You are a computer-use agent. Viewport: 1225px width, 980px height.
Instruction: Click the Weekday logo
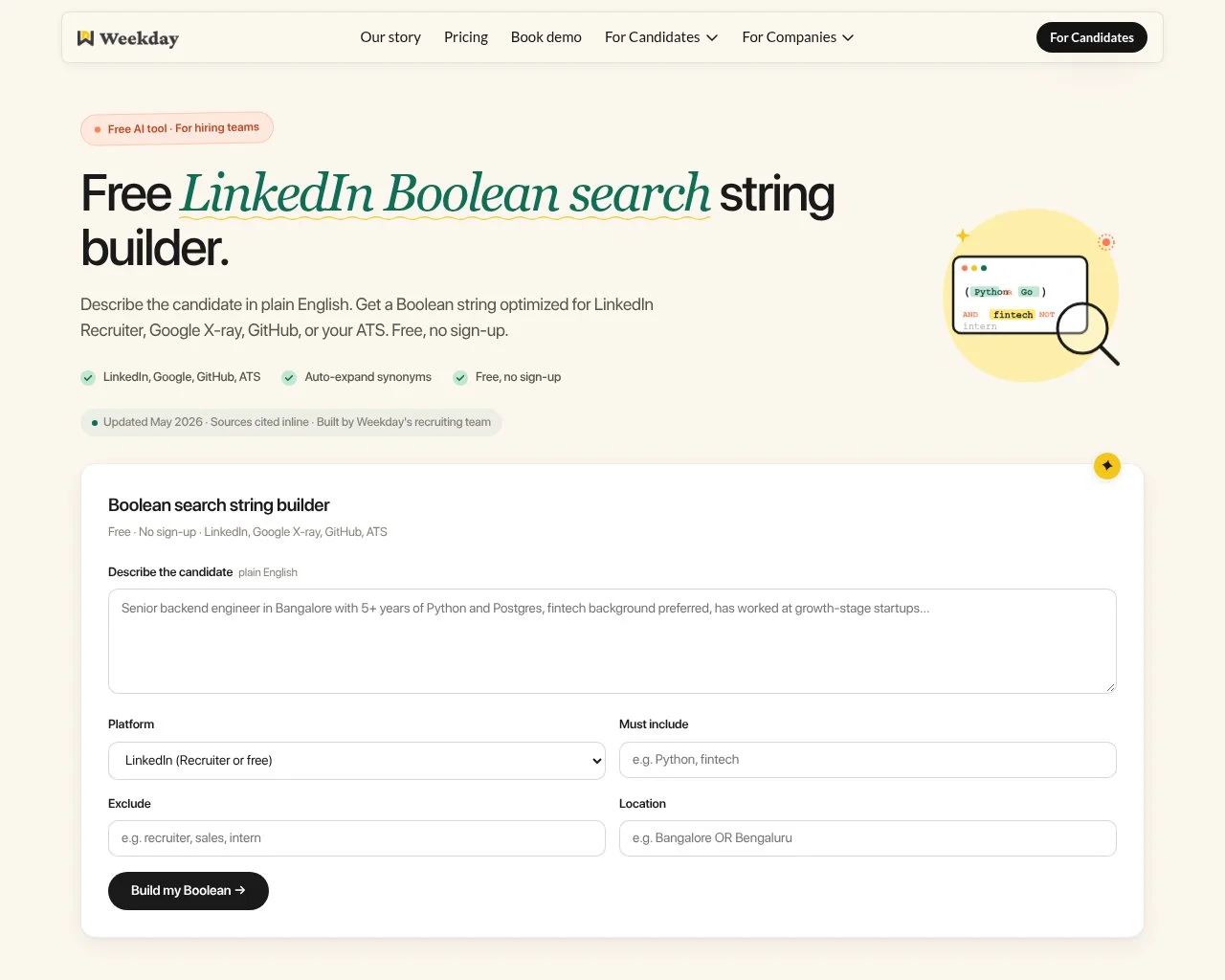tap(127, 38)
